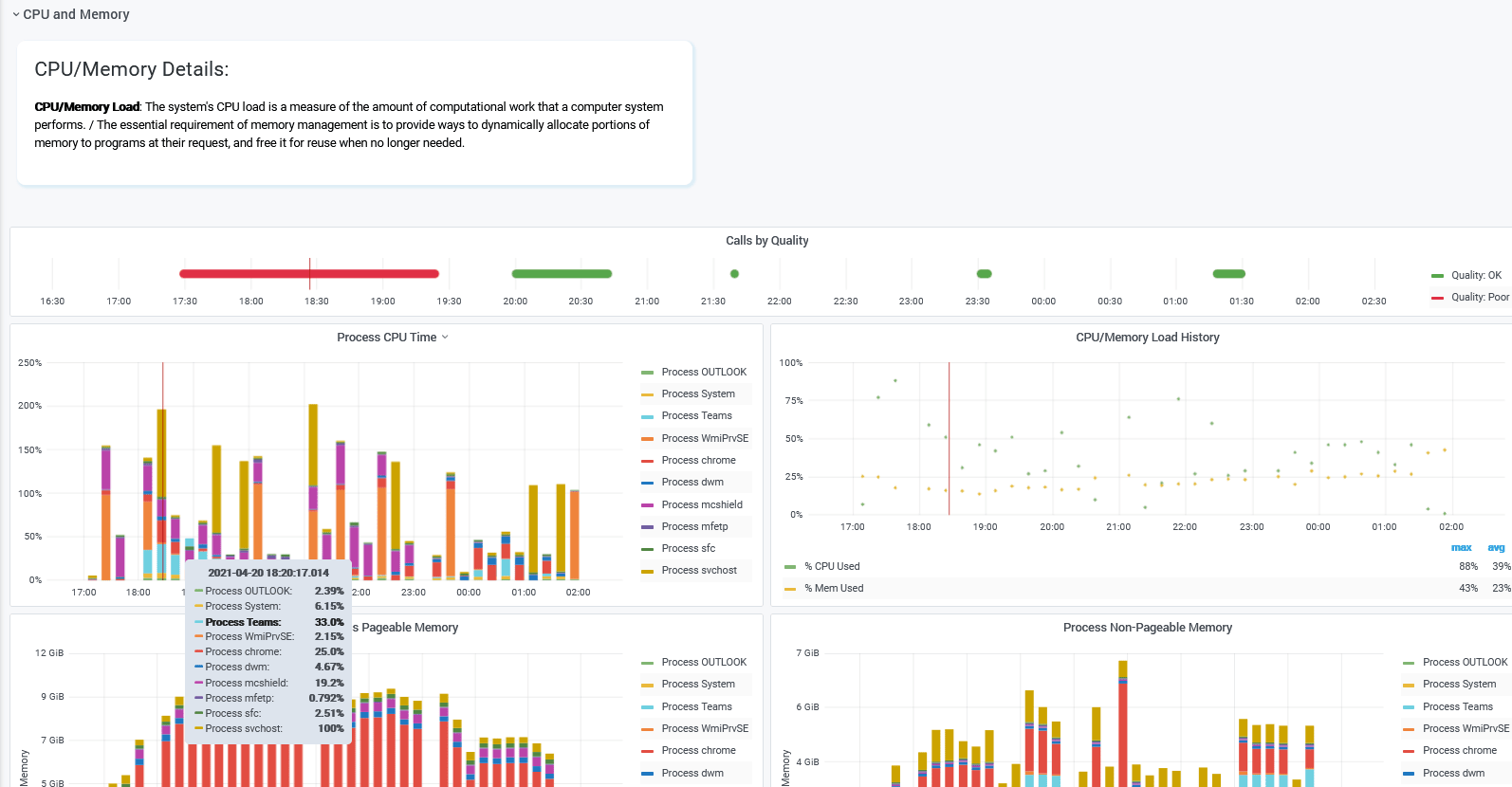This screenshot has width=1512, height=787.
Task: Open the CPU/Memory Load History panel menu
Action: [1147, 338]
